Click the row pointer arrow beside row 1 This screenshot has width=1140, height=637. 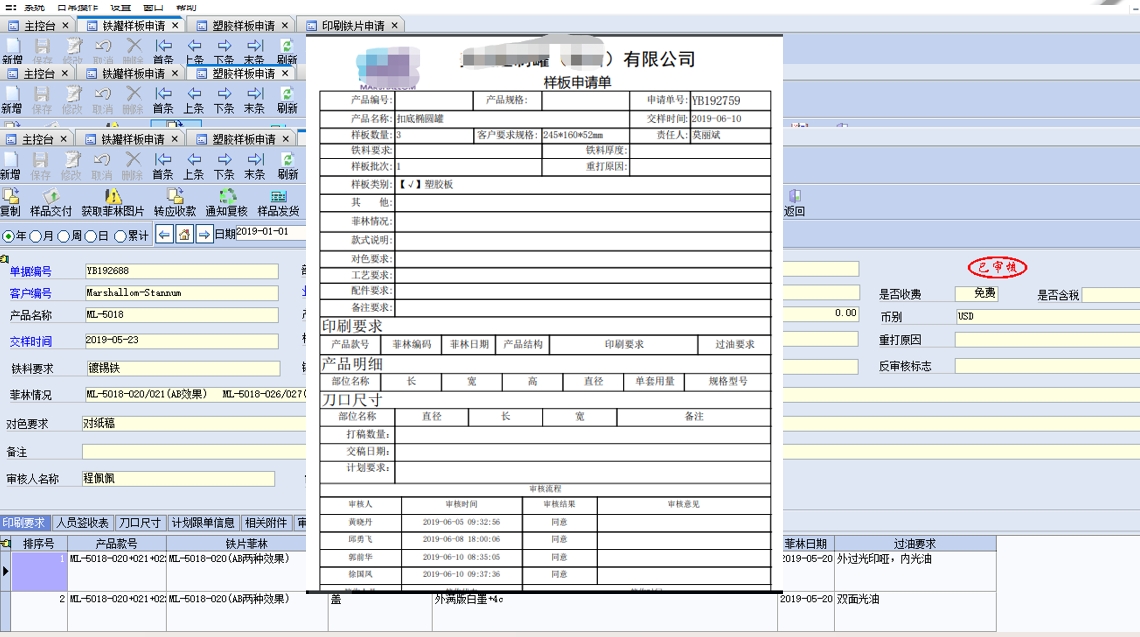[5, 571]
